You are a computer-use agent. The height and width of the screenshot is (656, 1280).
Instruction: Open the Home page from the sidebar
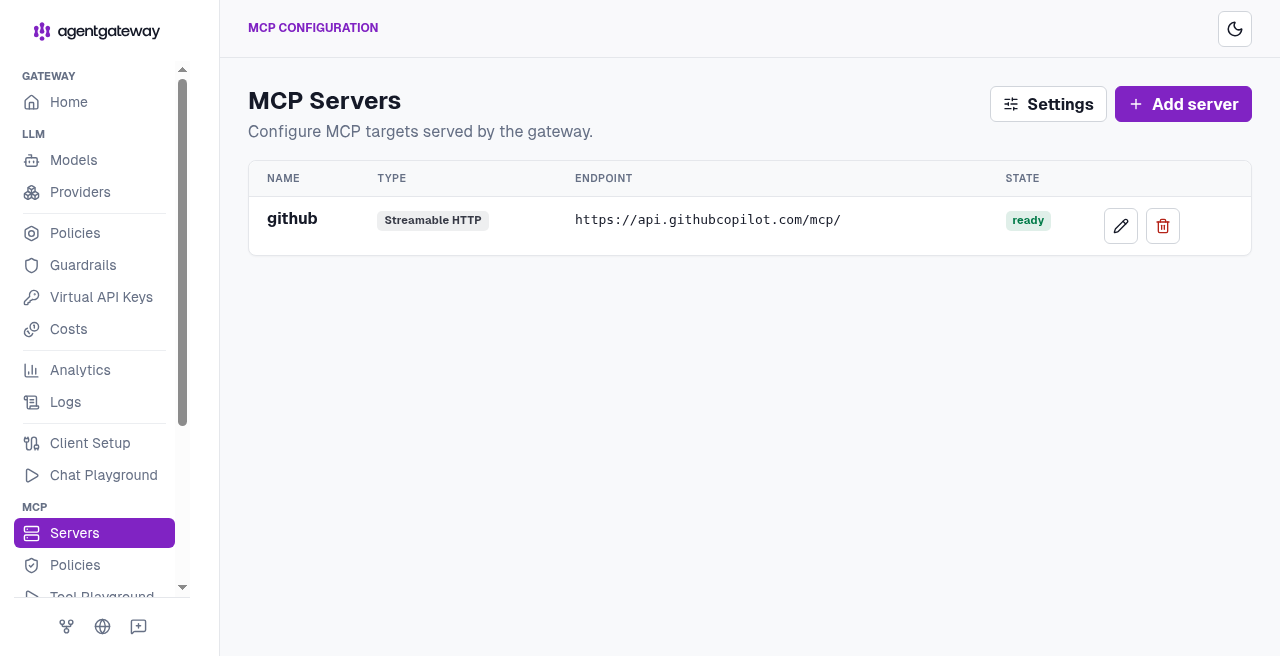[94, 102]
